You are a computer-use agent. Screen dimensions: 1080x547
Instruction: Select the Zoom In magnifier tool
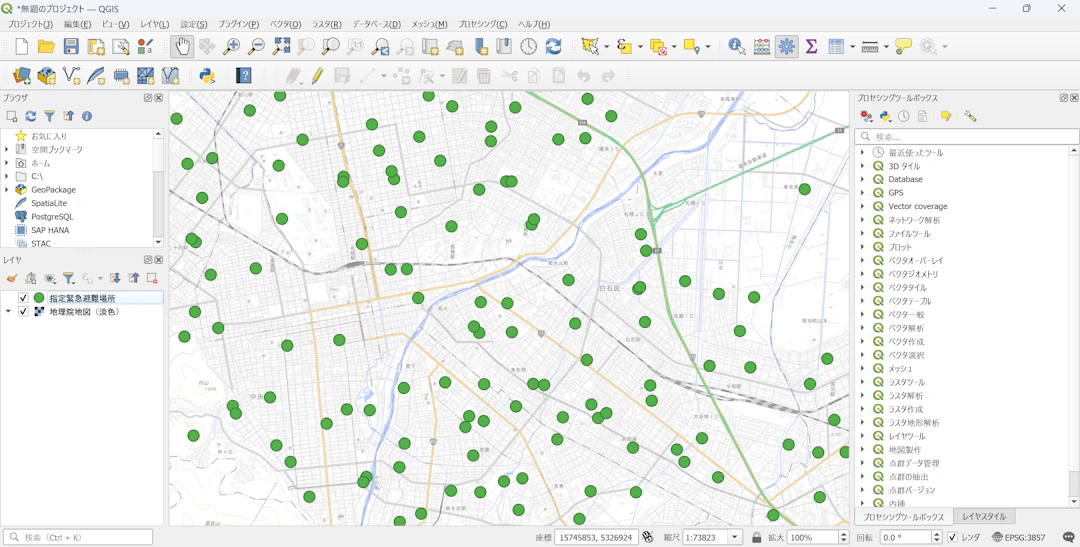(231, 46)
